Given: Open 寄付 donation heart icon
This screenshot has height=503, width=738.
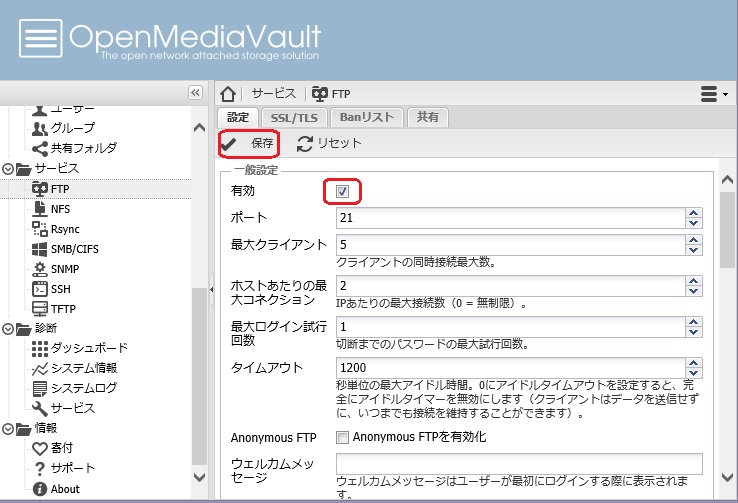Looking at the screenshot, I should tap(40, 448).
